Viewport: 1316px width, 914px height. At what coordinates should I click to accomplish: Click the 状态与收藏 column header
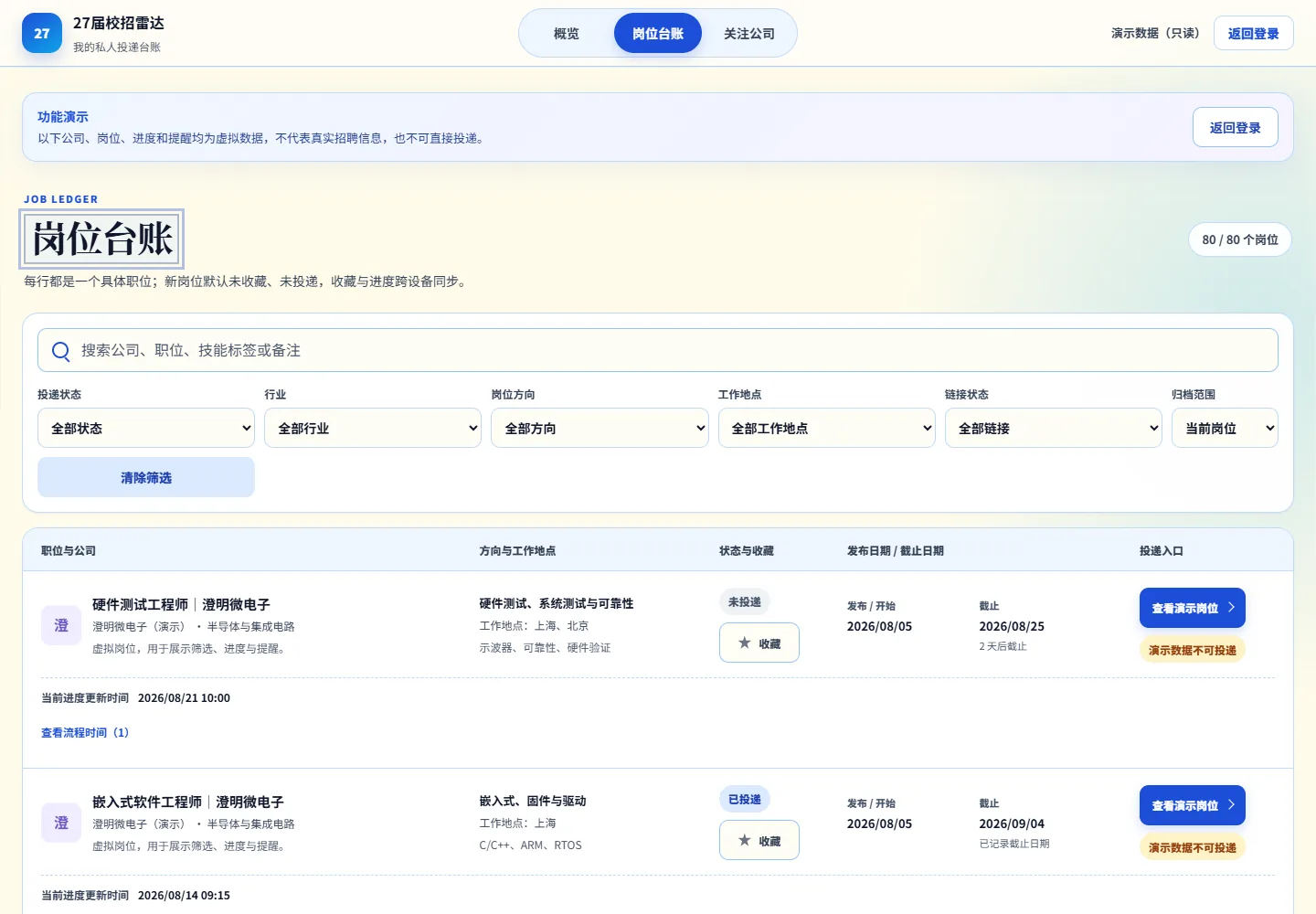pyautogui.click(x=747, y=550)
